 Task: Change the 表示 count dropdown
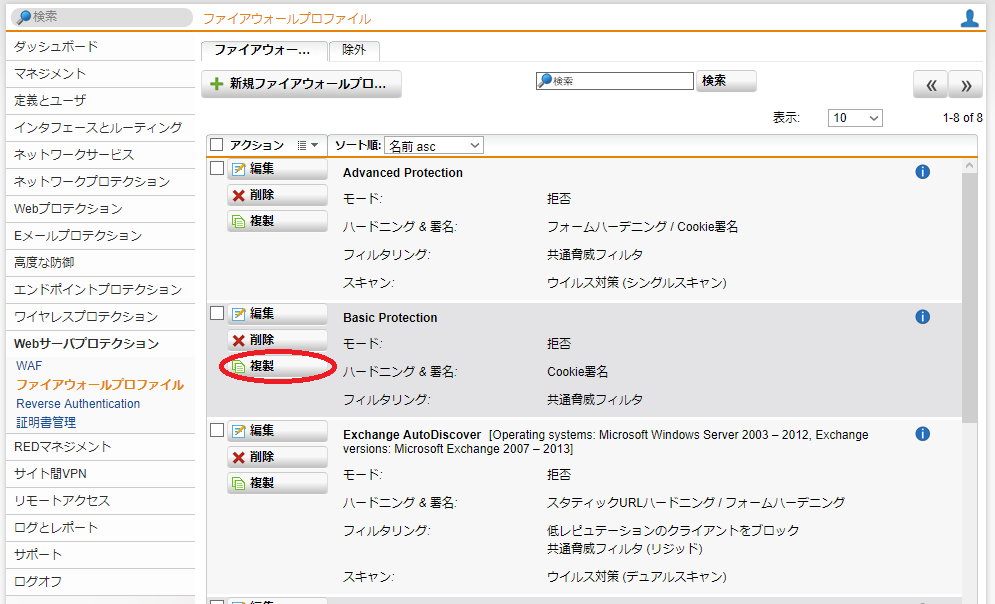pos(855,117)
